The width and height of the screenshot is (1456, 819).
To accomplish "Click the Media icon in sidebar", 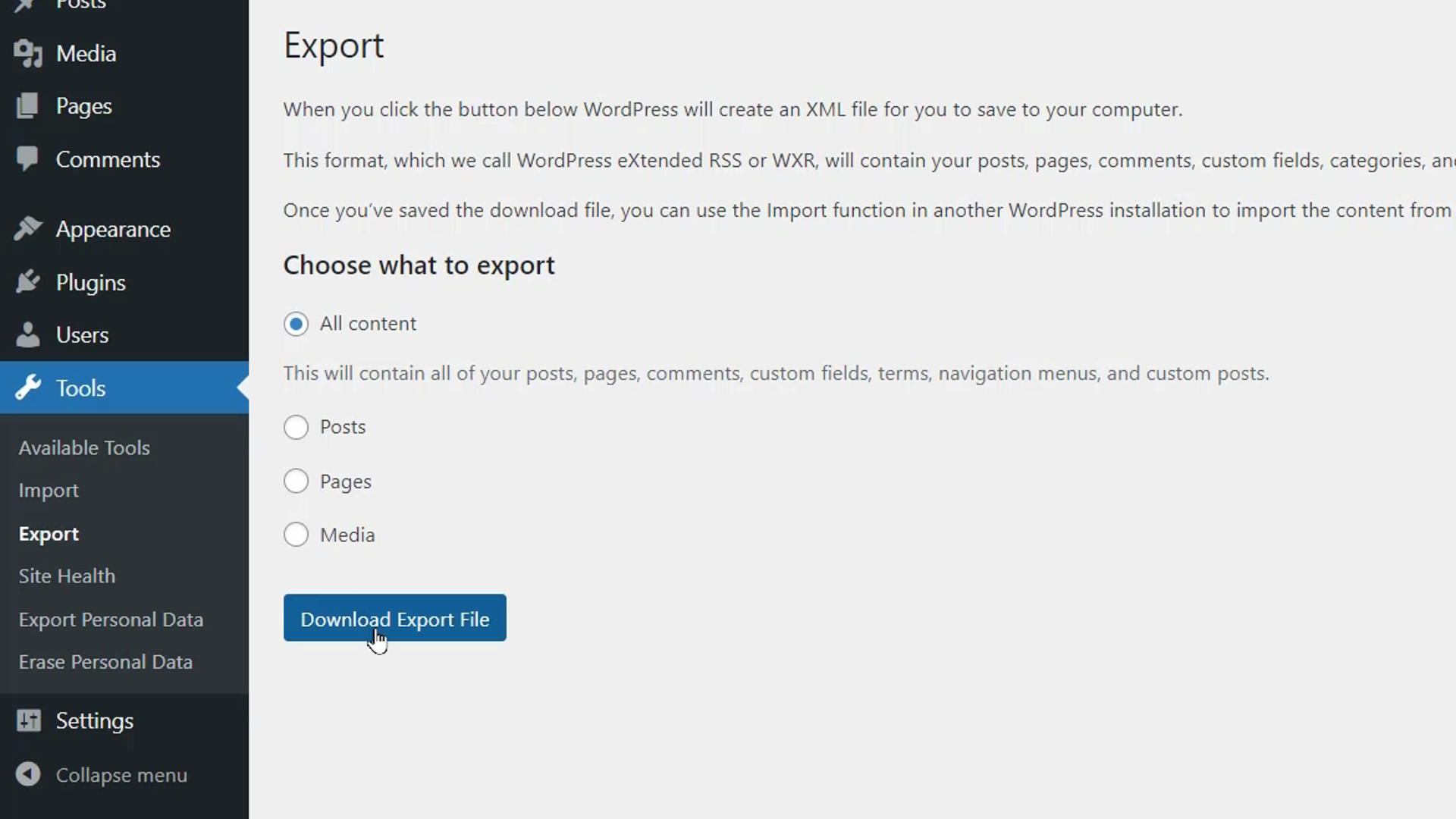I will pyautogui.click(x=28, y=53).
